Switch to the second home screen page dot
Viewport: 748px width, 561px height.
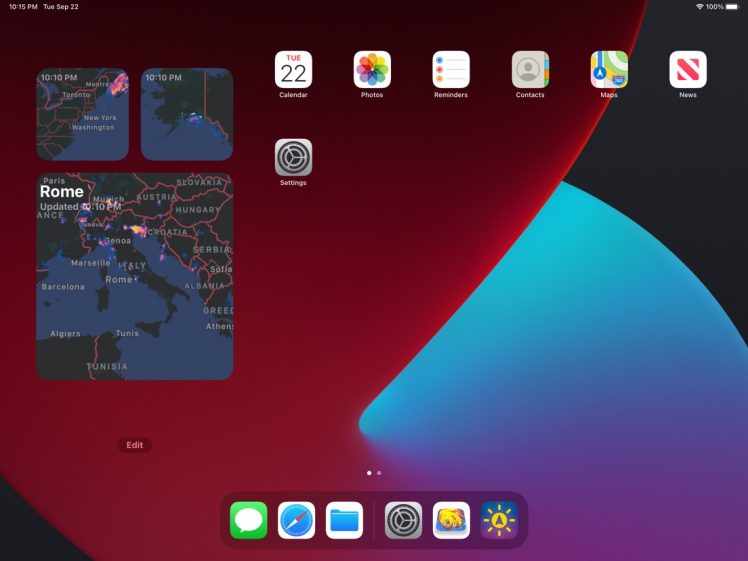(x=379, y=472)
